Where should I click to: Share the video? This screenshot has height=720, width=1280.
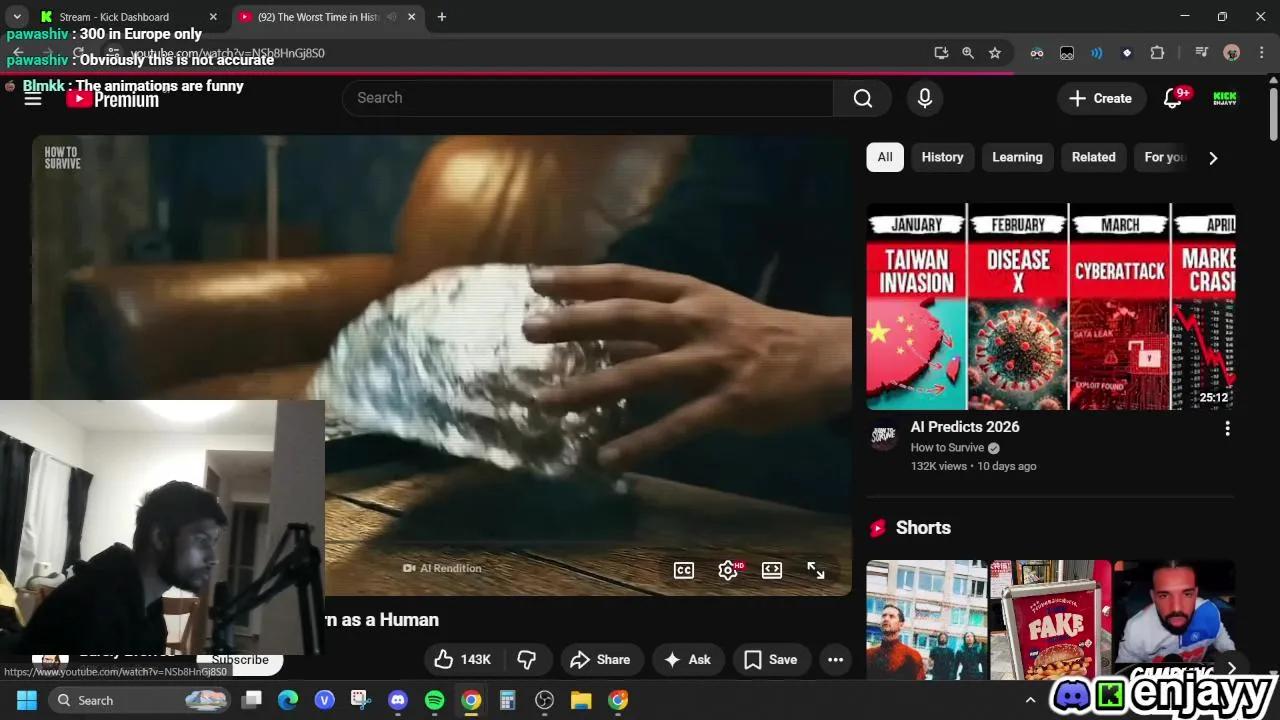[600, 659]
